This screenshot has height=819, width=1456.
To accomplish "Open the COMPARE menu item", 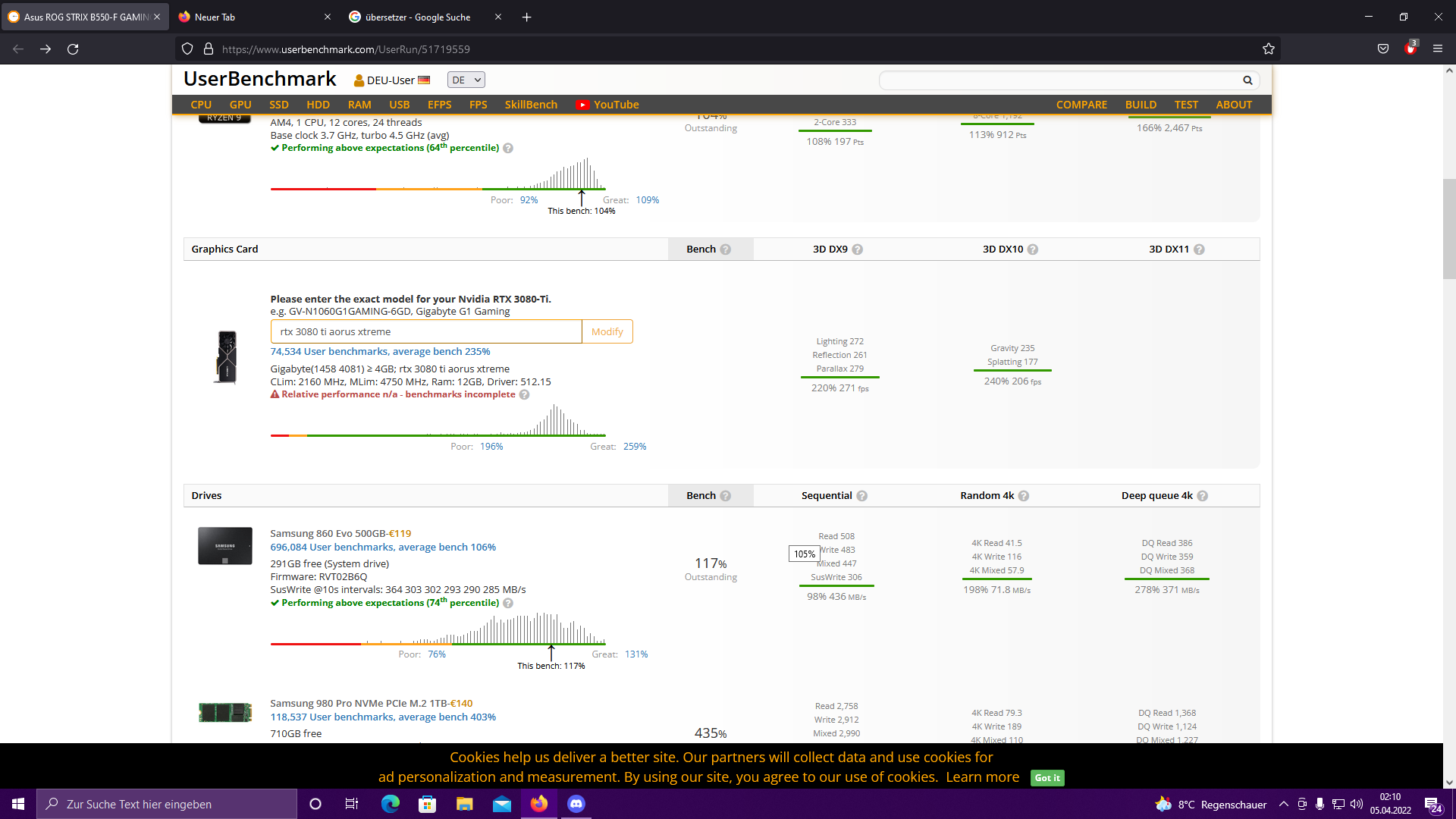I will point(1081,105).
